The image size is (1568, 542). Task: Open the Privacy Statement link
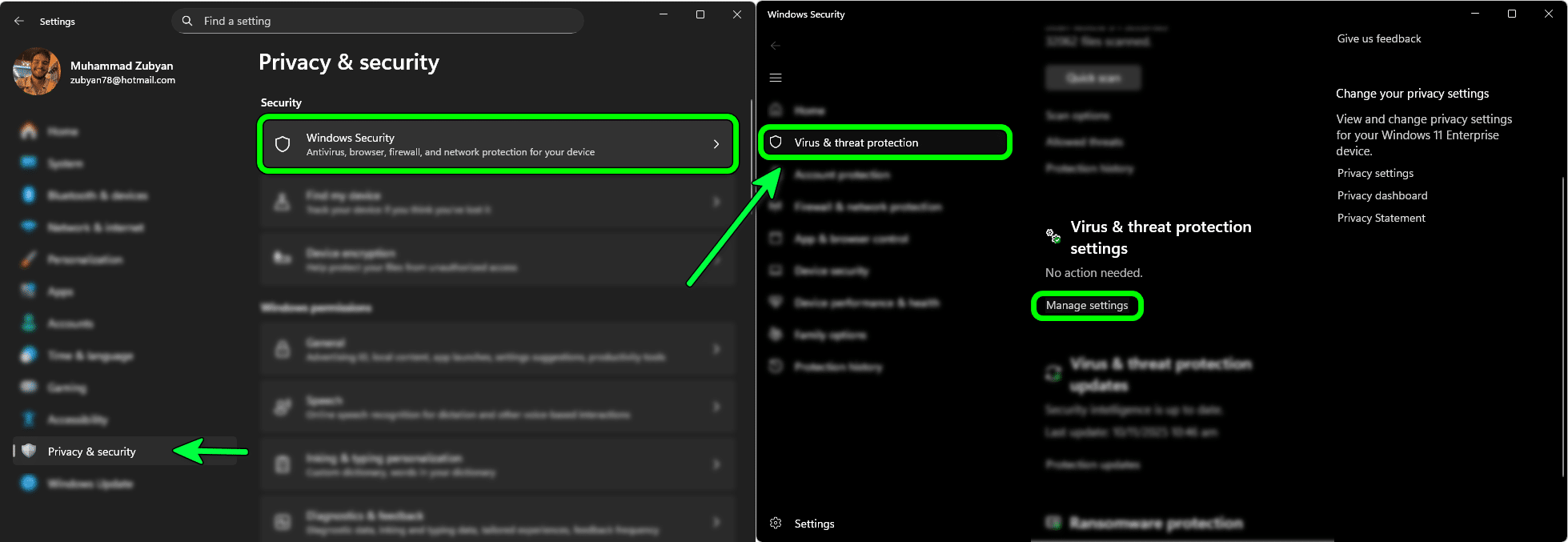point(1381,218)
